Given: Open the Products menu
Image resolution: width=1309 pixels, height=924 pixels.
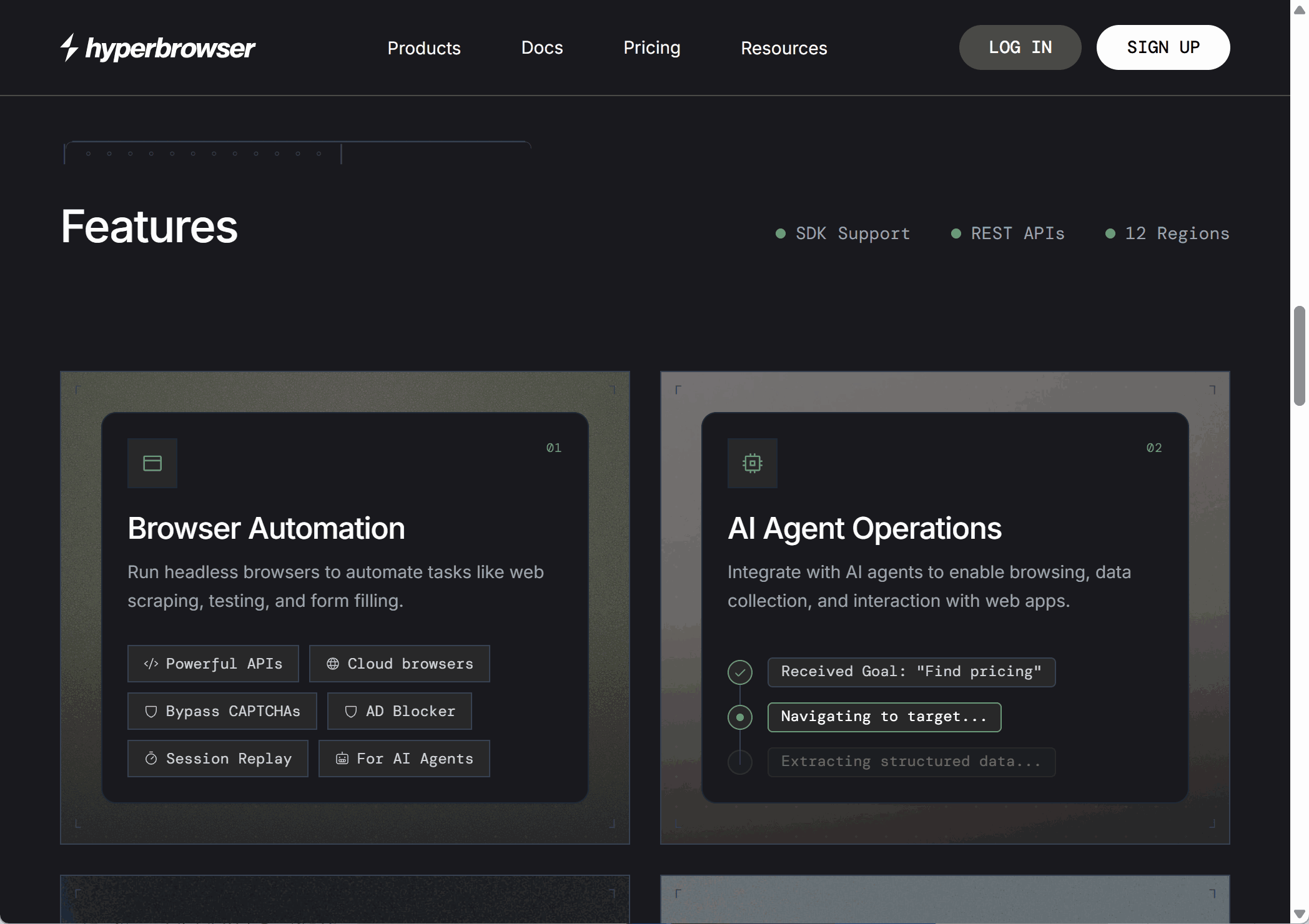Looking at the screenshot, I should point(424,48).
